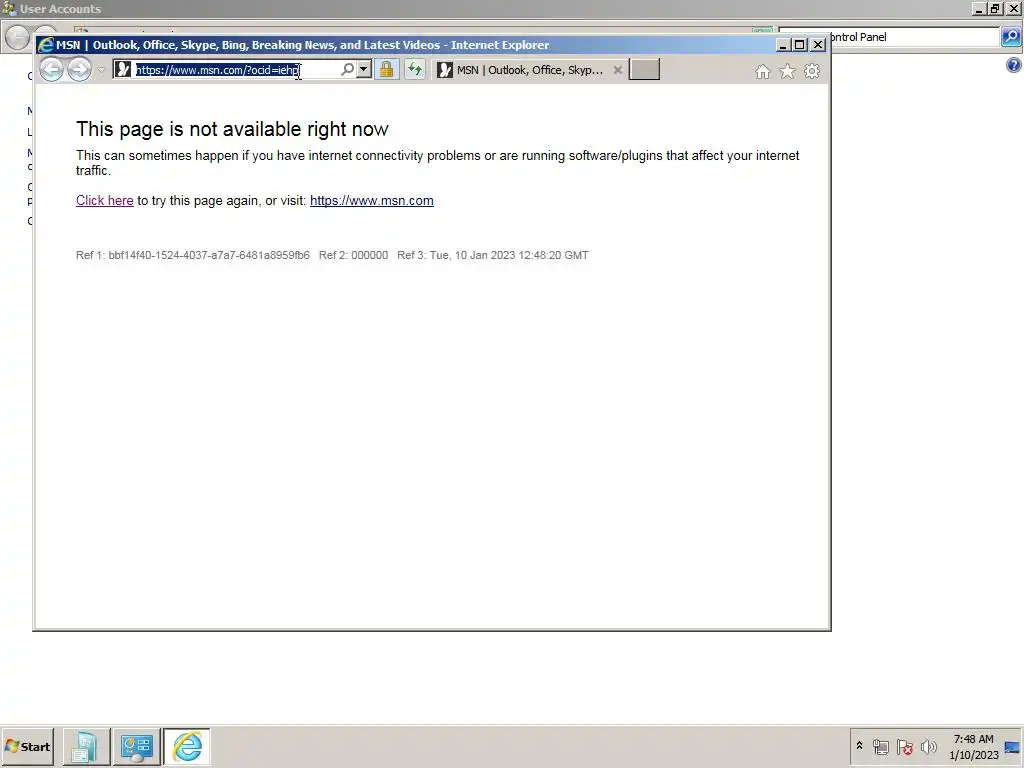Close the MSN tab

point(617,70)
